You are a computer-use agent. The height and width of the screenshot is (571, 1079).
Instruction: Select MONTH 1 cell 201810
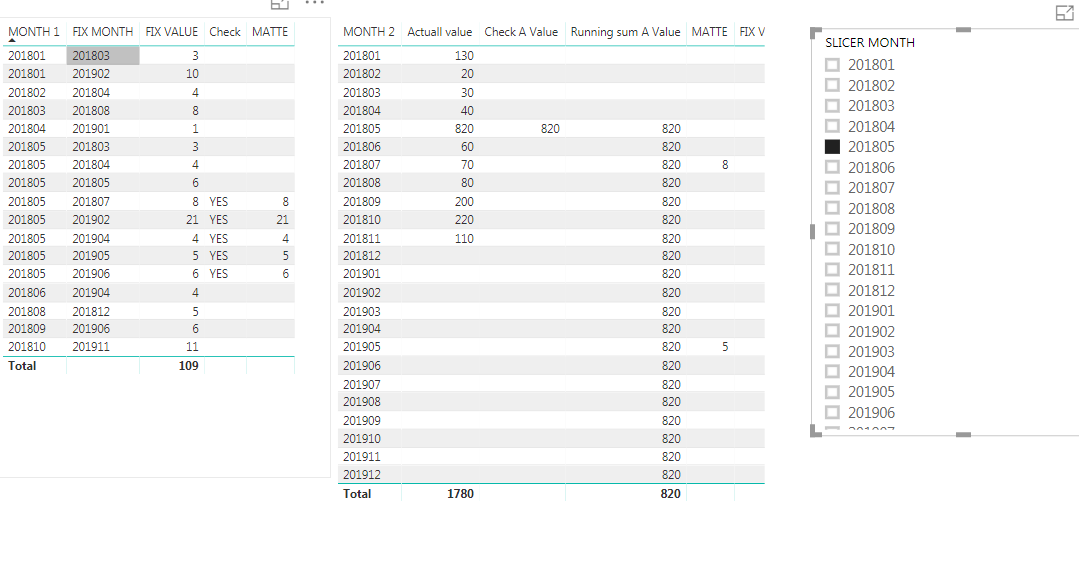click(x=27, y=347)
